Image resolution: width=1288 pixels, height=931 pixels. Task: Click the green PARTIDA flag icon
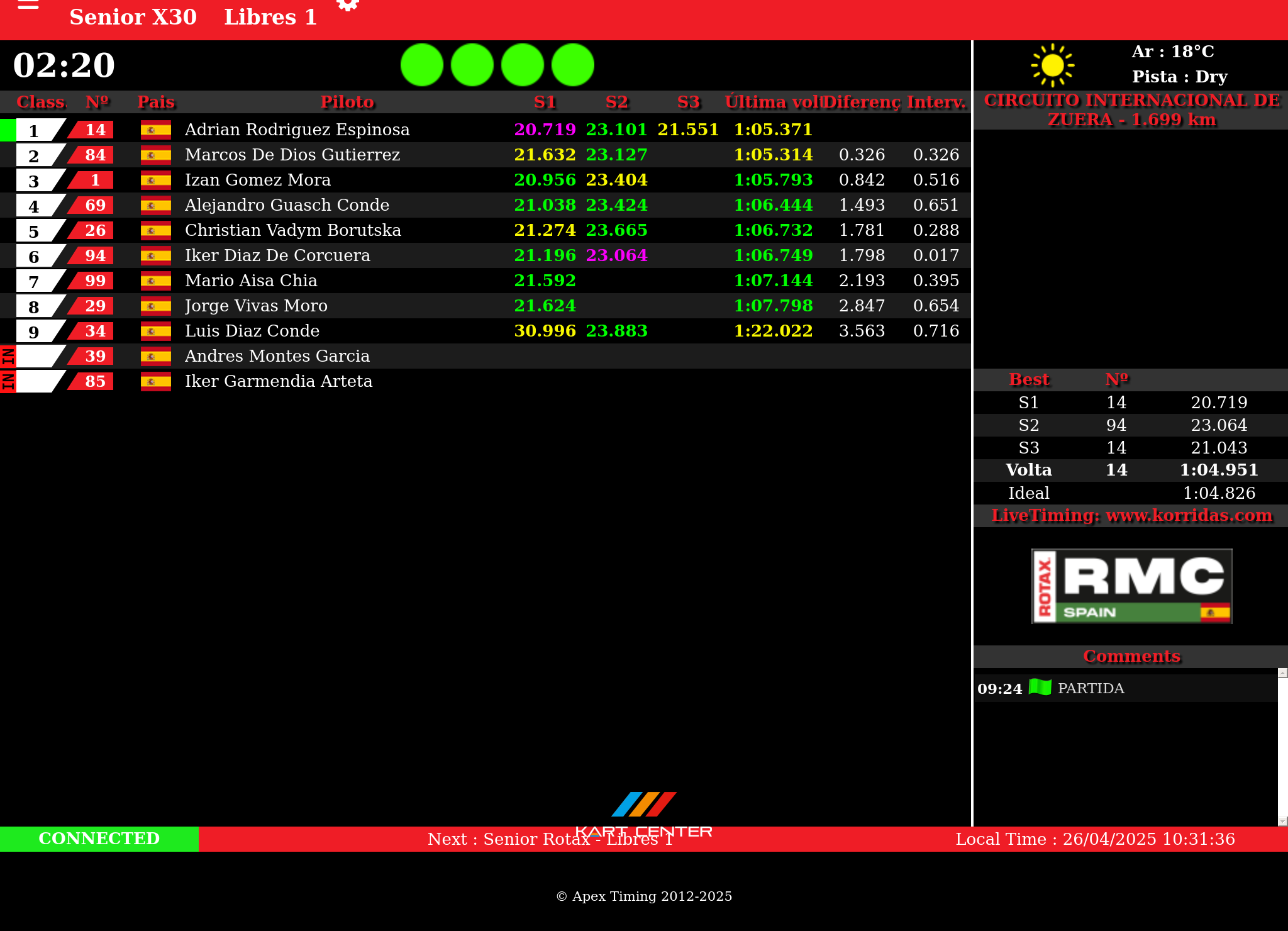1040,687
